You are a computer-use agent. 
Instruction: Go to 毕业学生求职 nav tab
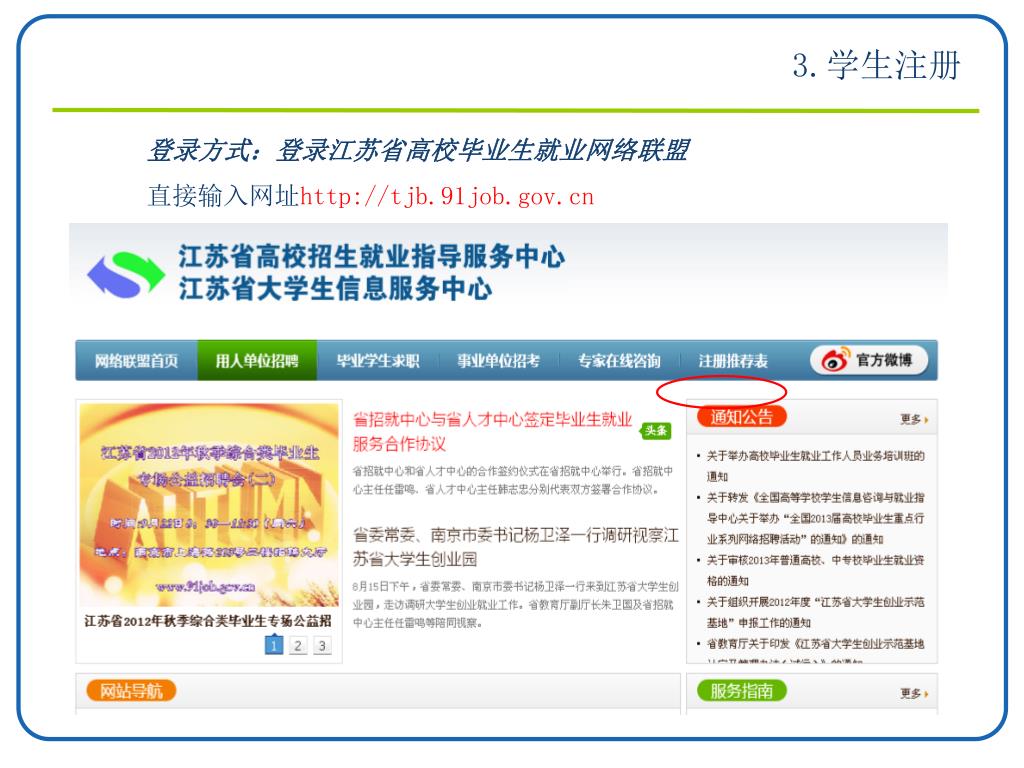click(x=378, y=360)
